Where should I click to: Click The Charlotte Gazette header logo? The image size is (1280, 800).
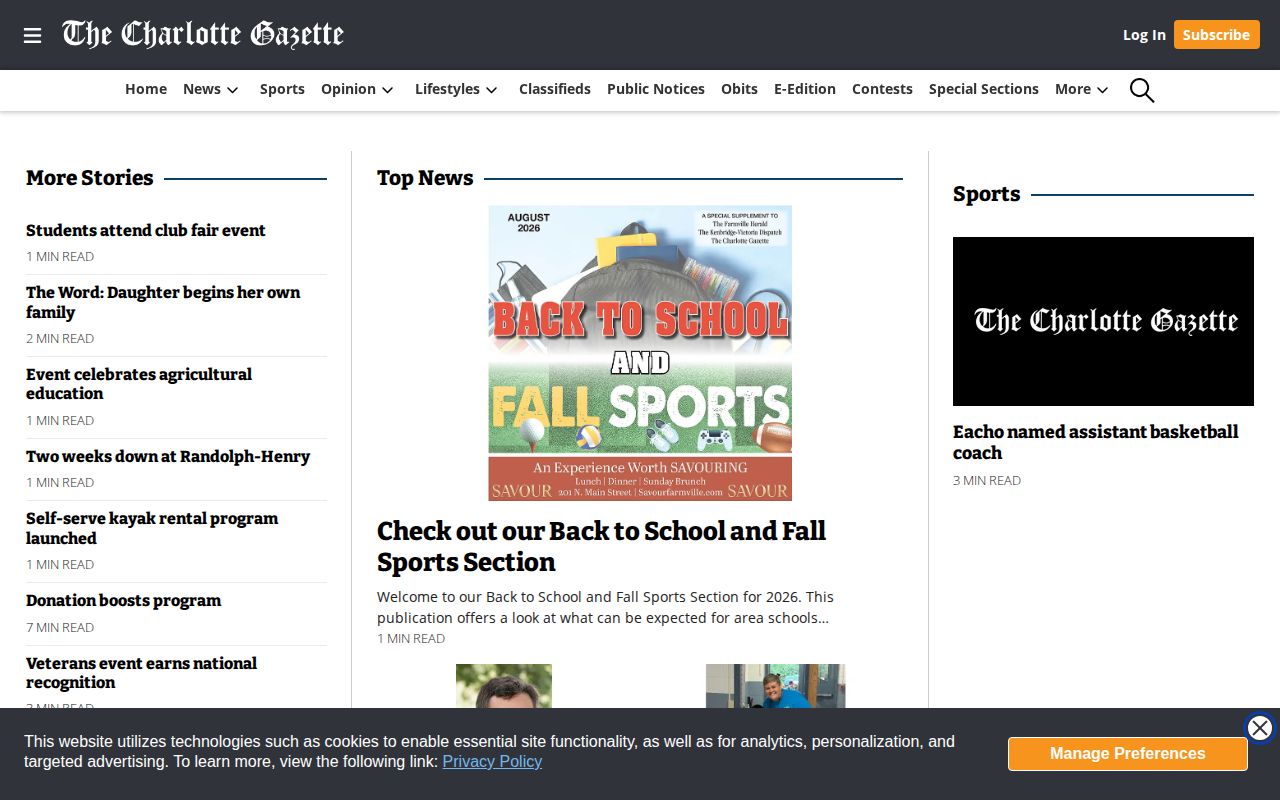(x=203, y=34)
